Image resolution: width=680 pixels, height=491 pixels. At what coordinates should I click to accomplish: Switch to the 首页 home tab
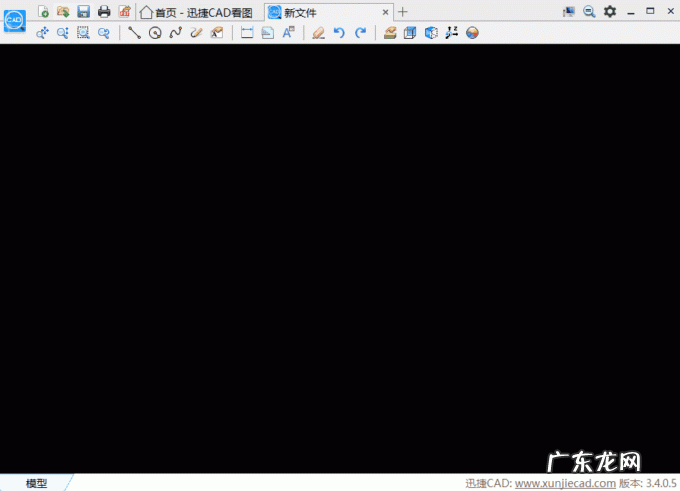(196, 12)
